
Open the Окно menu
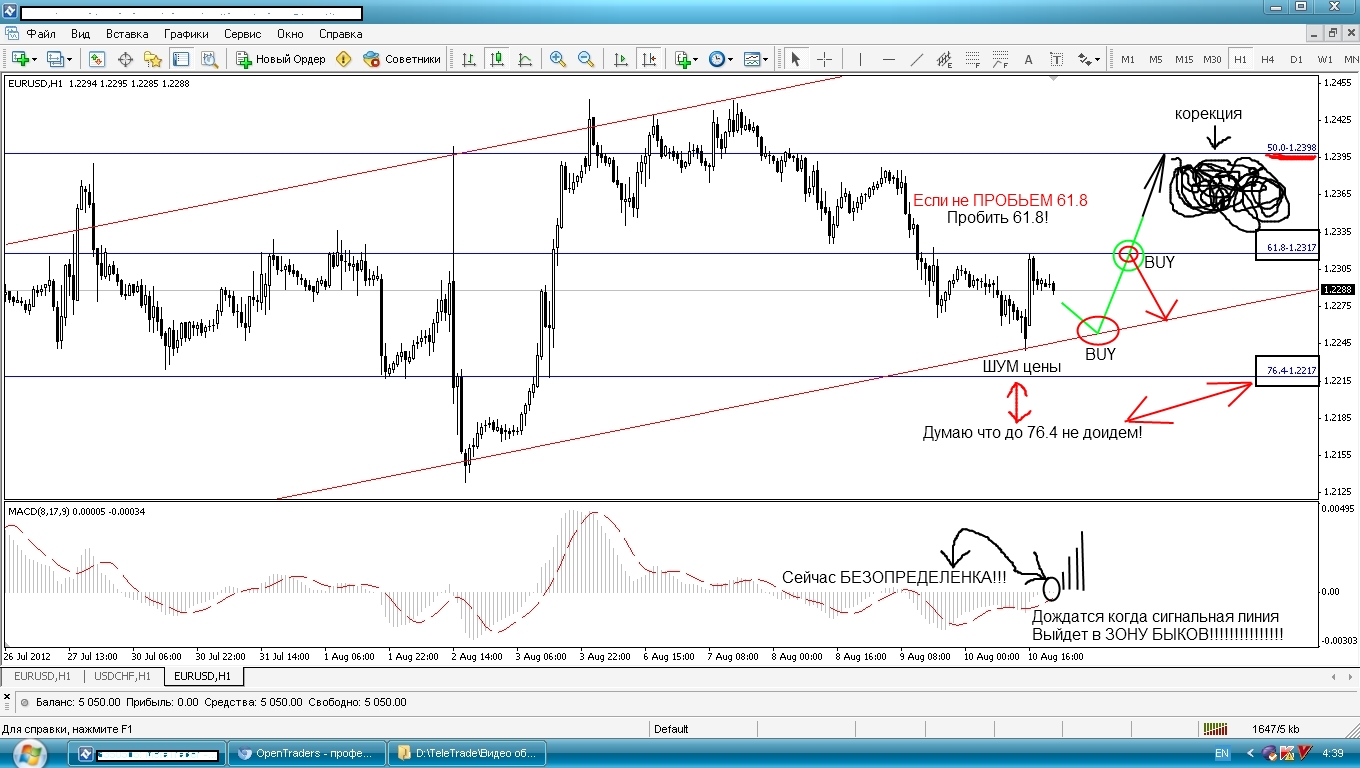coord(290,34)
